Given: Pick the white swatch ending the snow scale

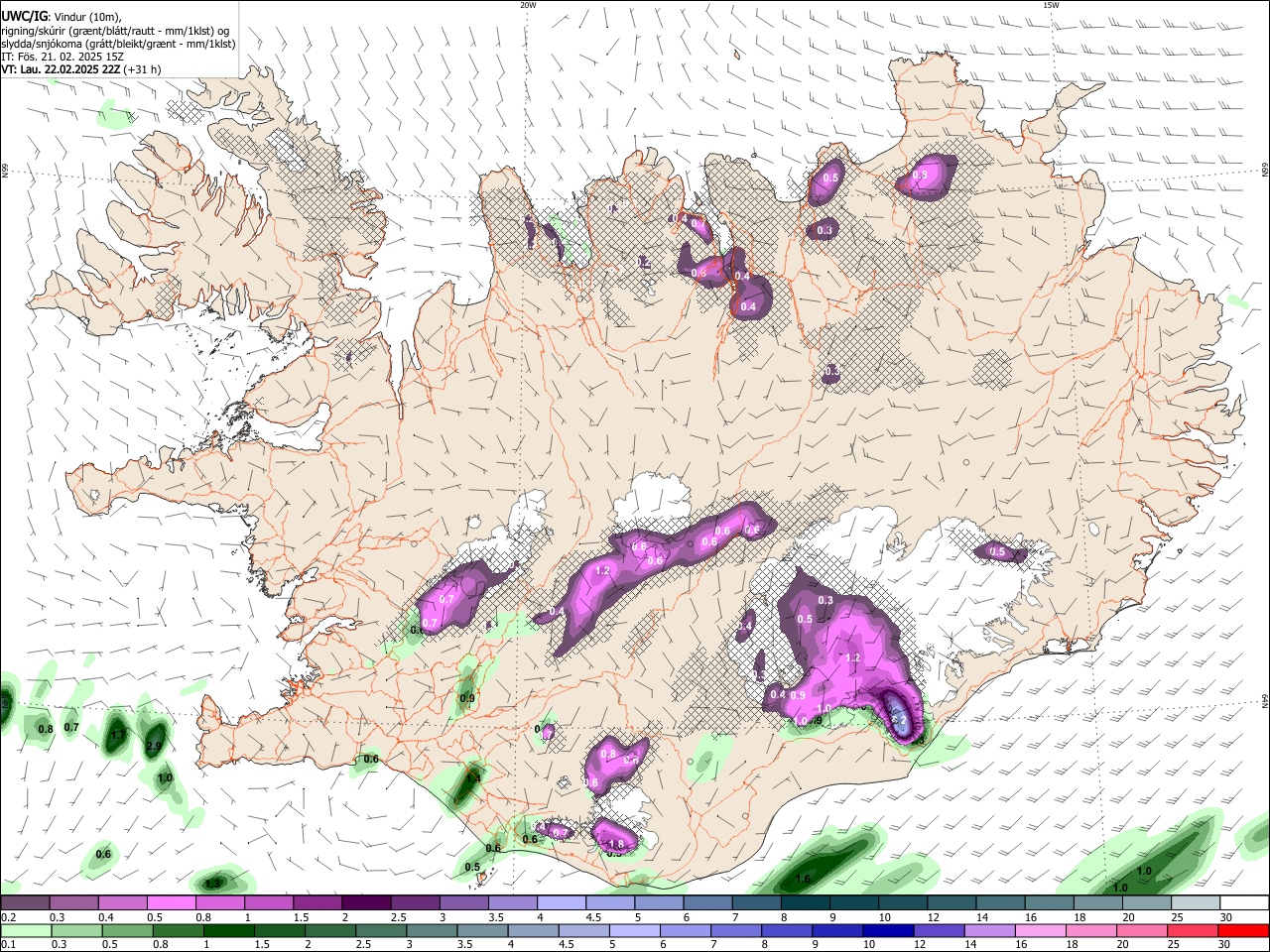Looking at the screenshot, I should (1244, 903).
